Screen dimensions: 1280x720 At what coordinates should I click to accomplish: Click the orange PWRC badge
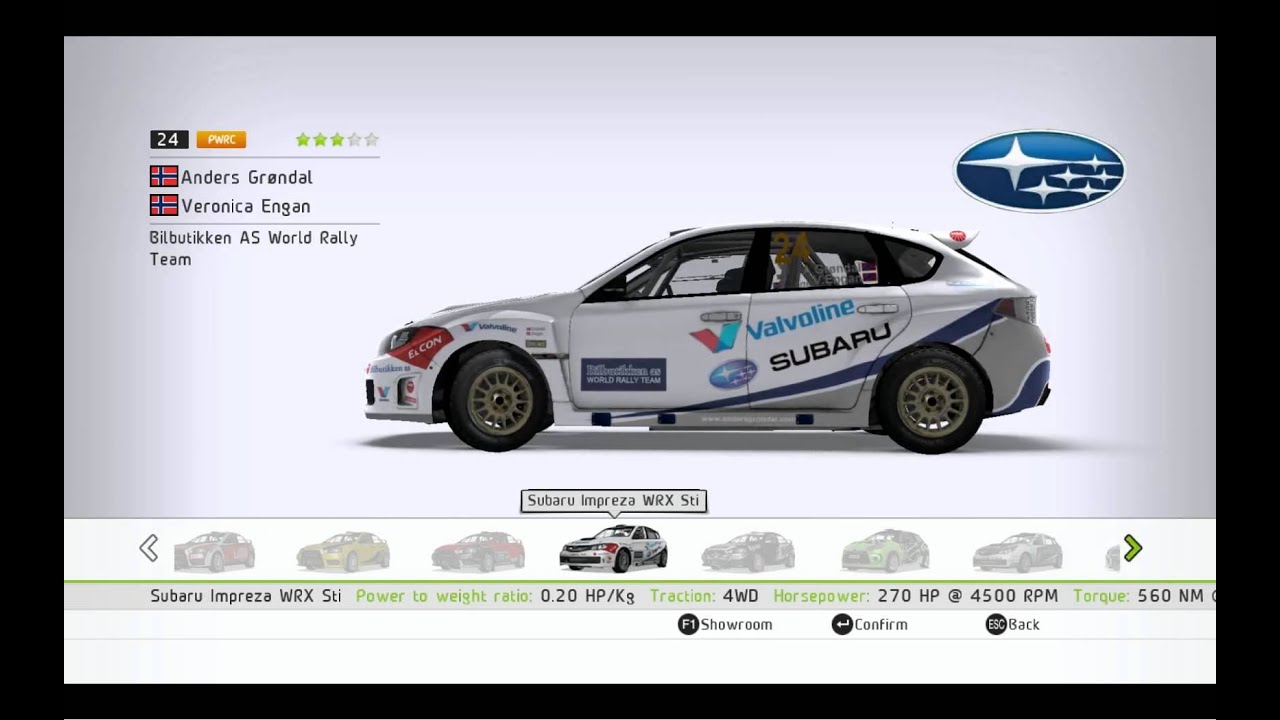[x=221, y=140]
